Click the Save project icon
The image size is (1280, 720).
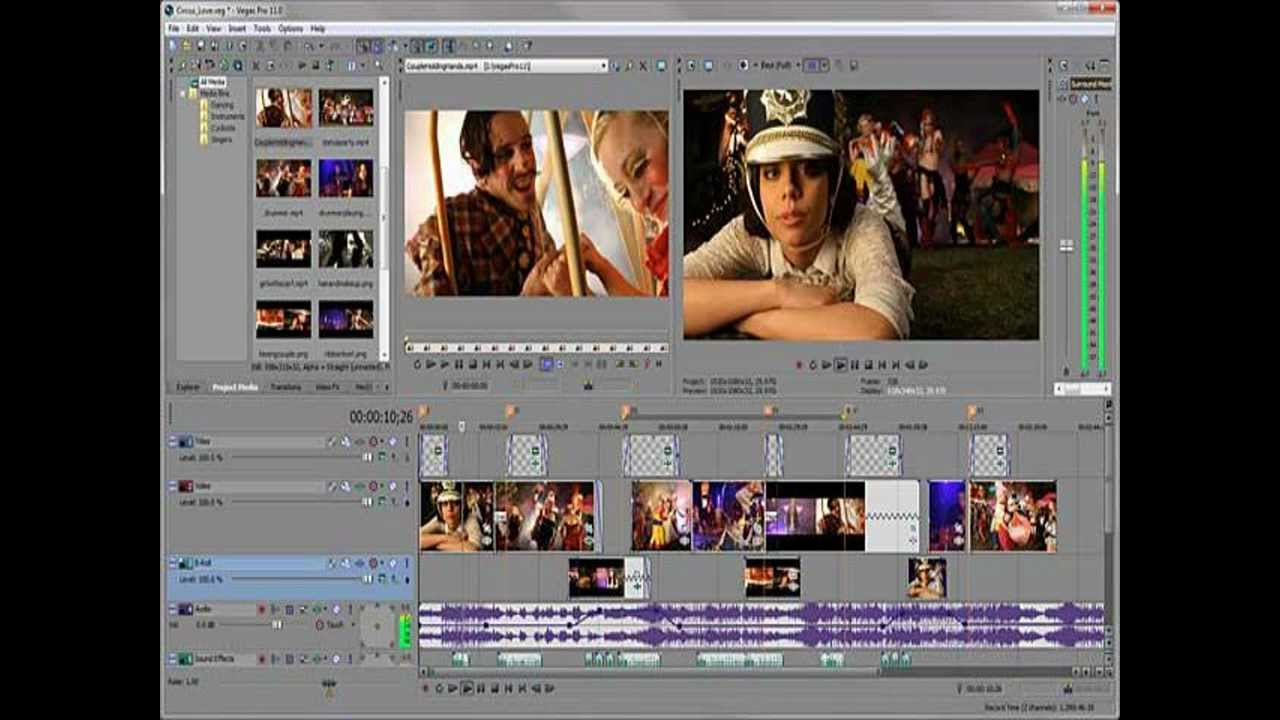(x=200, y=46)
